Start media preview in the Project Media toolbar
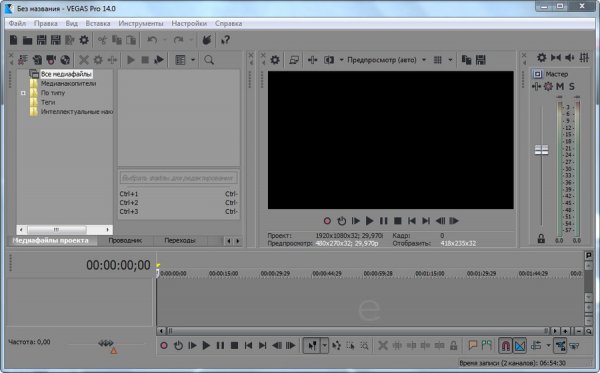600x373 pixels. pyautogui.click(x=131, y=60)
